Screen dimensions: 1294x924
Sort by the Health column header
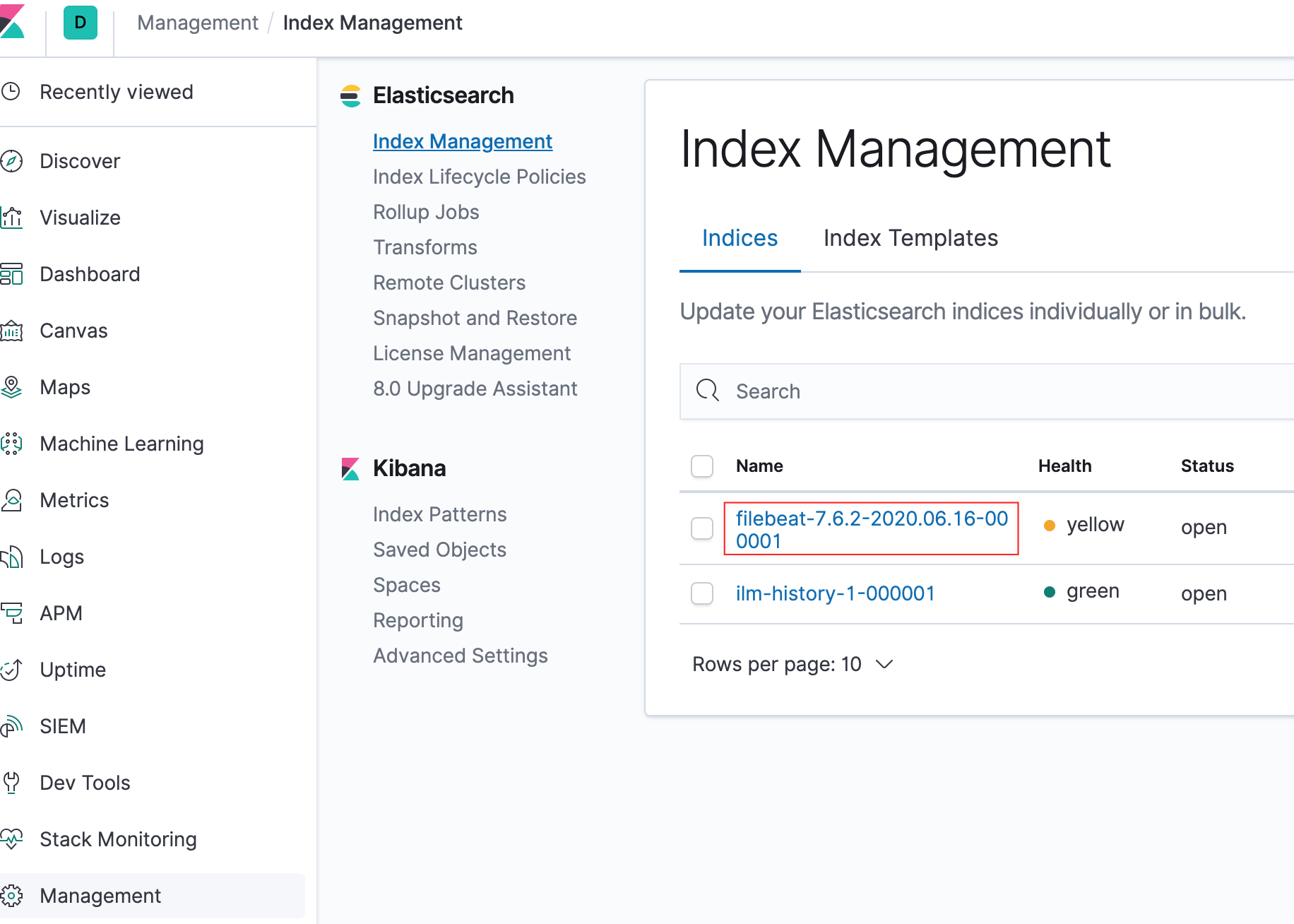pos(1064,466)
